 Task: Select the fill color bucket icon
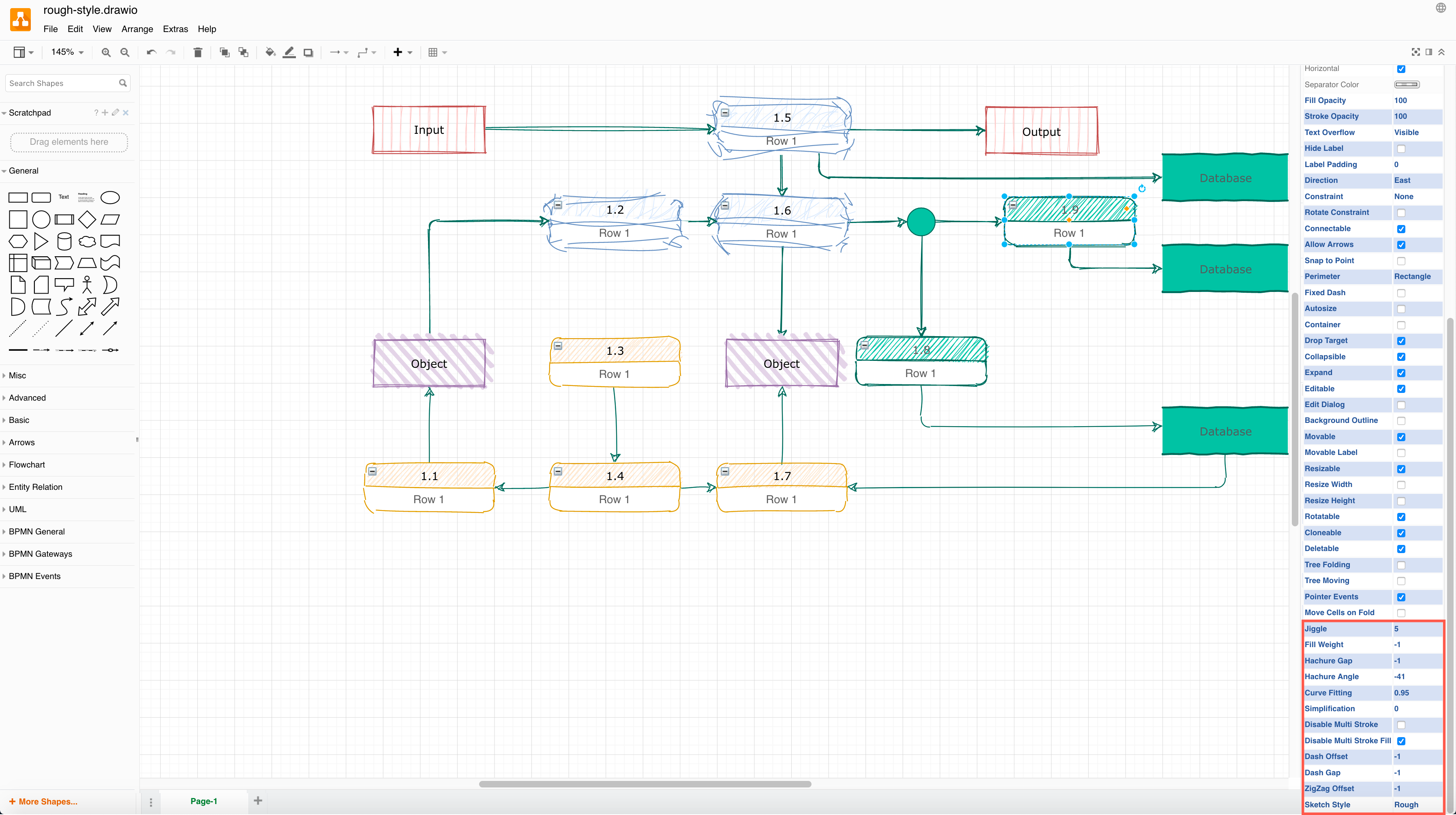[x=270, y=52]
